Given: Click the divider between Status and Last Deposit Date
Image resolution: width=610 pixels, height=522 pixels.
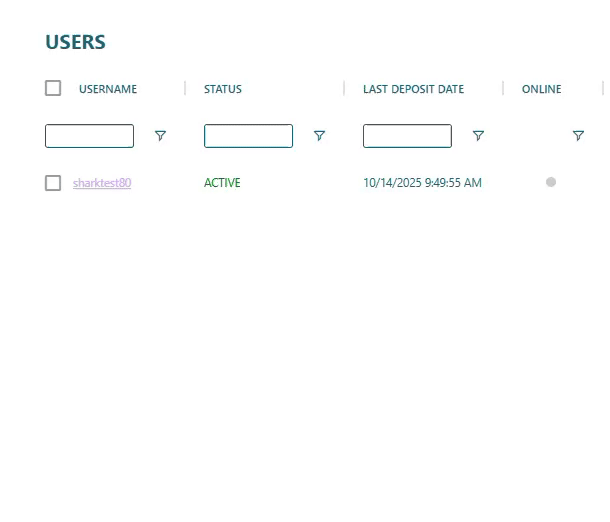Looking at the screenshot, I should (x=344, y=88).
